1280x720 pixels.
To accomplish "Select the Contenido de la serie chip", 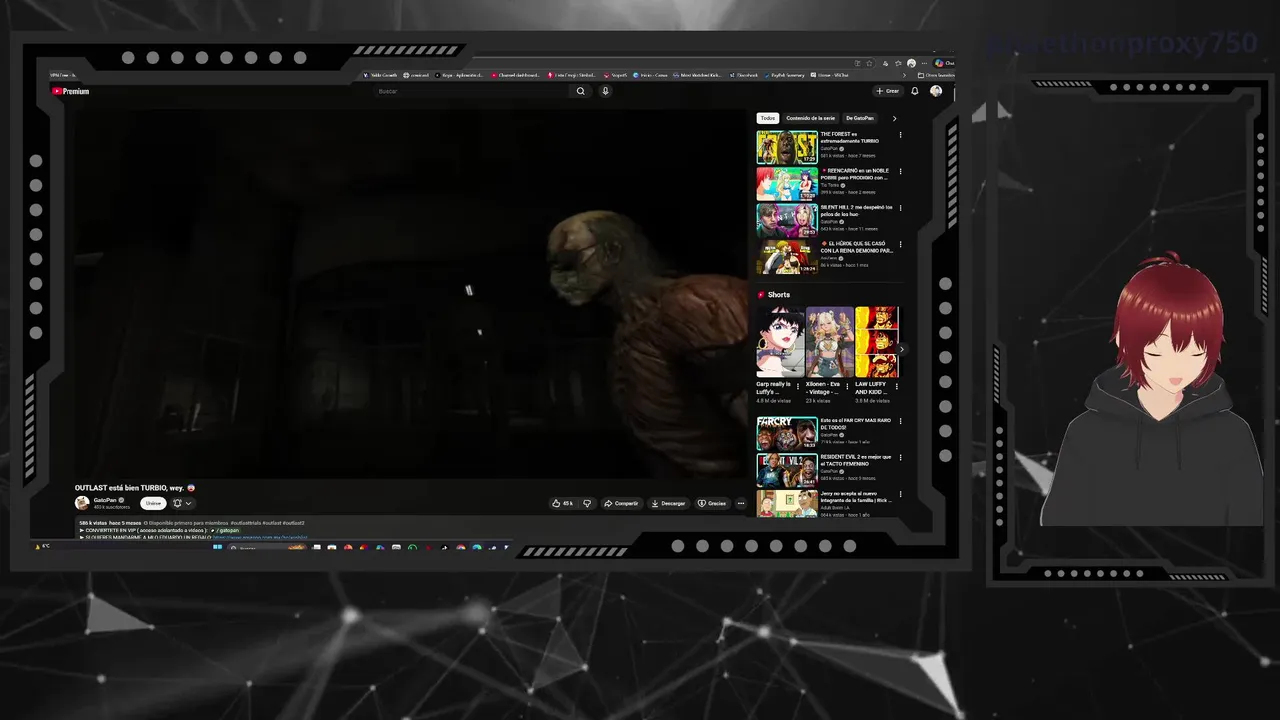I will pos(810,118).
